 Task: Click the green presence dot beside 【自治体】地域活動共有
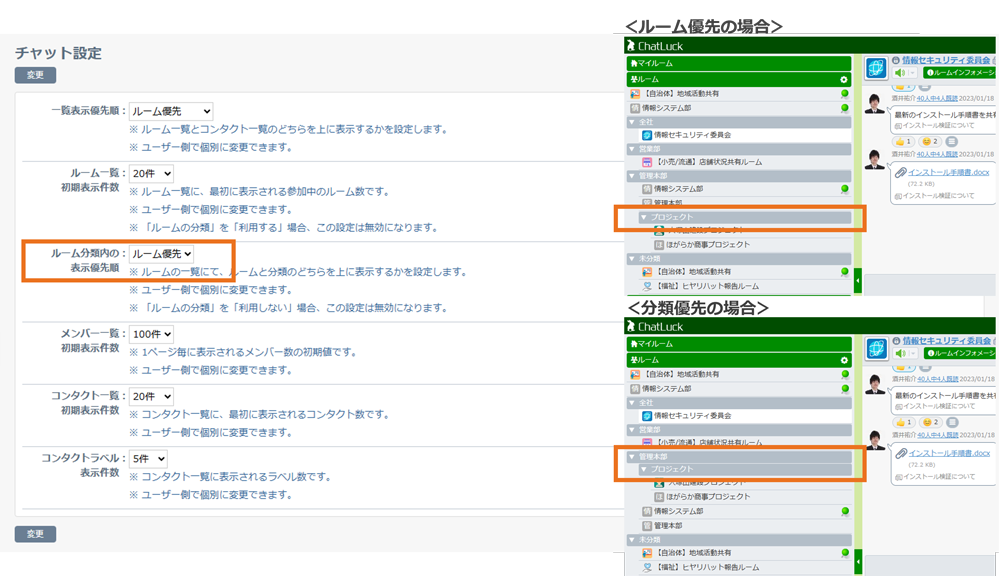coord(845,93)
